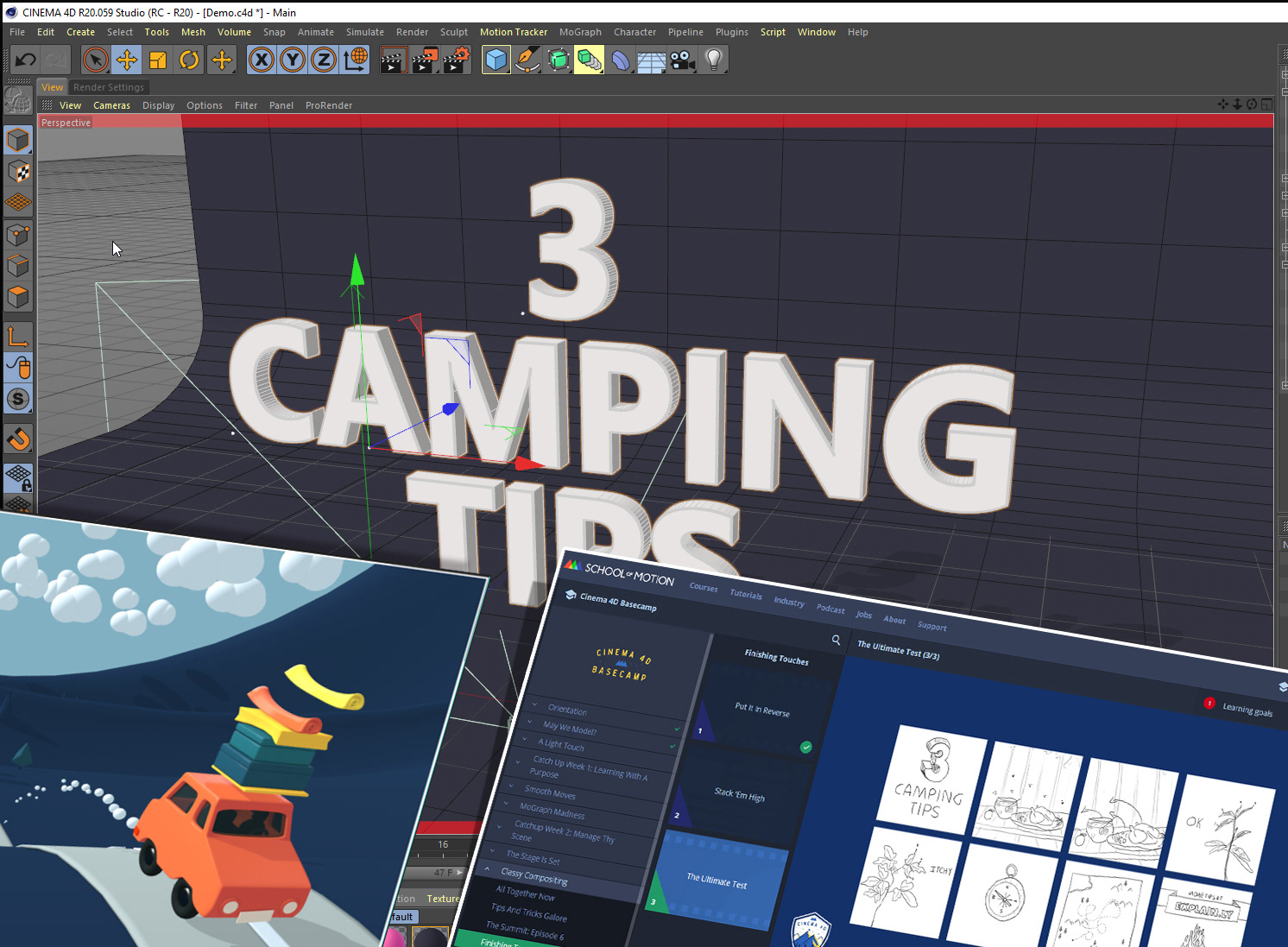Open Edit Render Settings gear clapperboard
The width and height of the screenshot is (1288, 947).
(456, 60)
